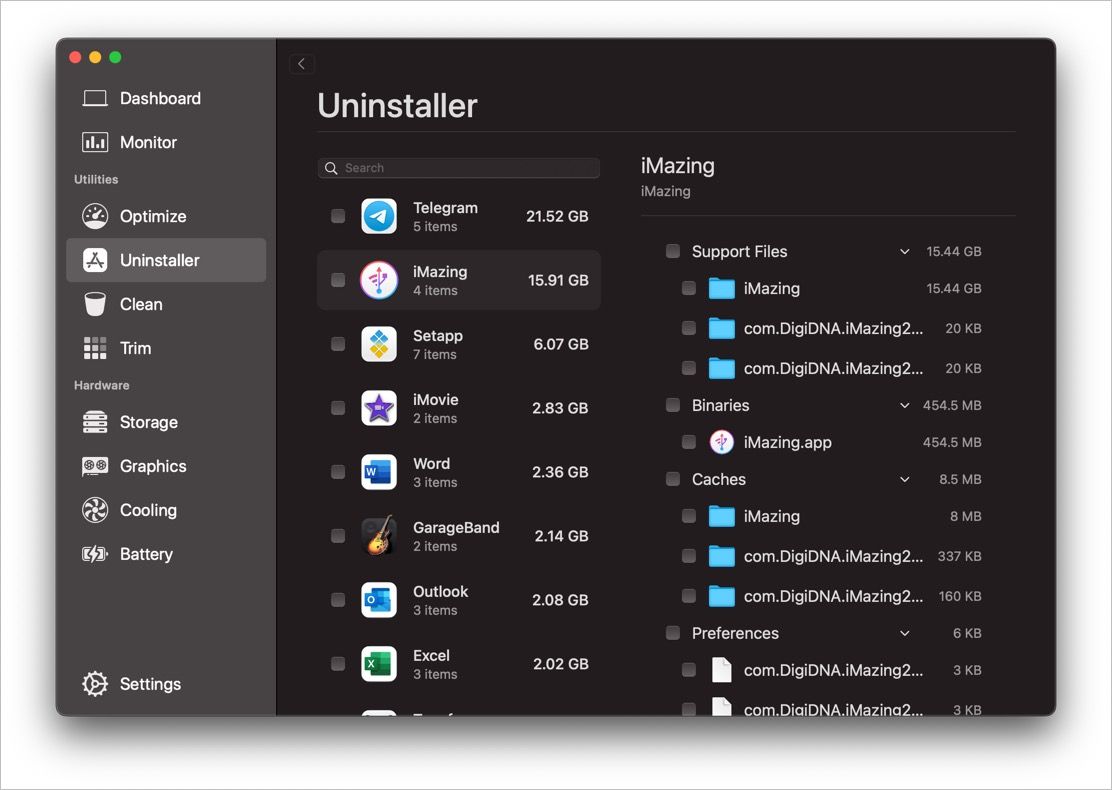Check the Support Files group checkbox

tap(673, 251)
